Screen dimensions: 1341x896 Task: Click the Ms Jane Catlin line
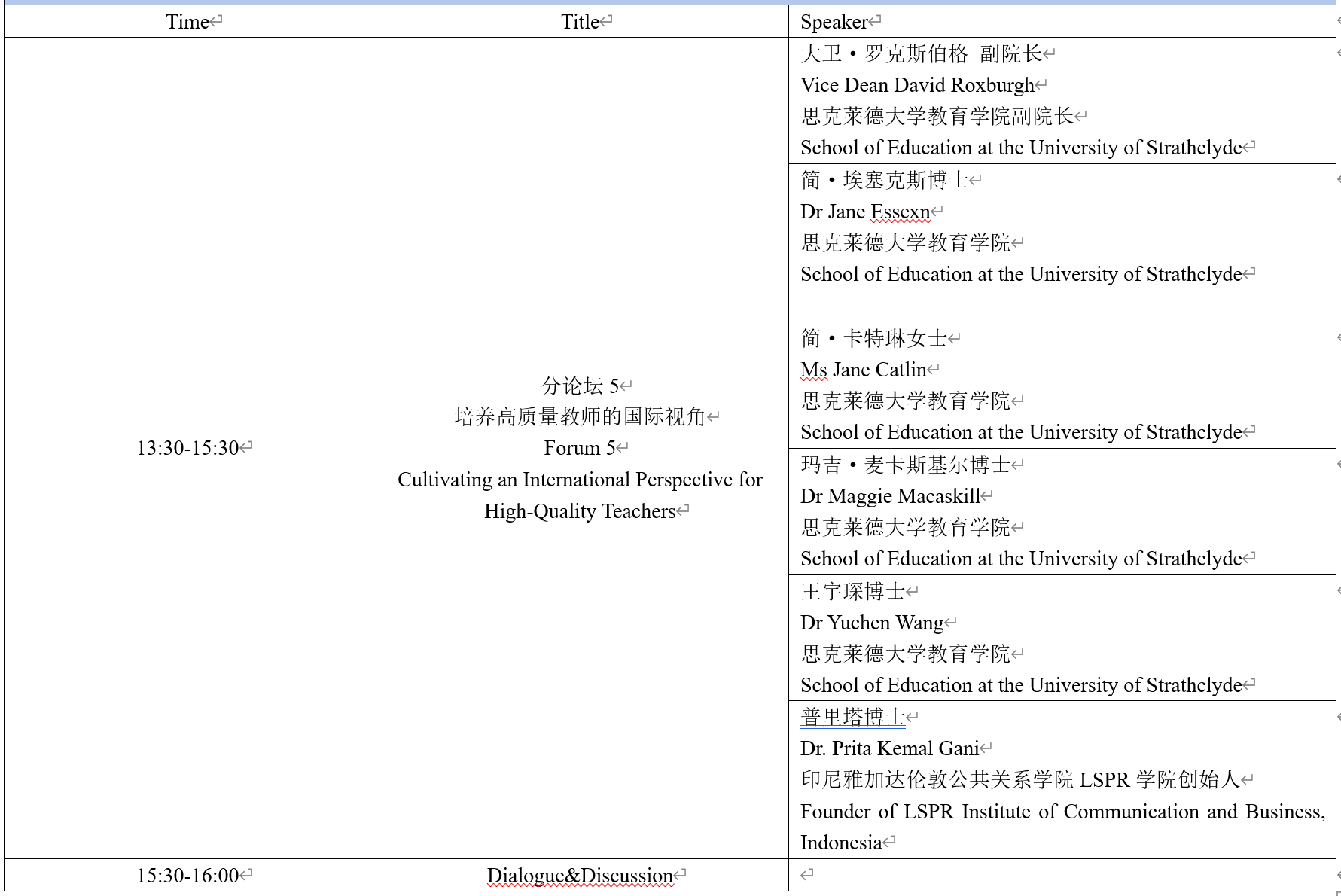coord(864,370)
